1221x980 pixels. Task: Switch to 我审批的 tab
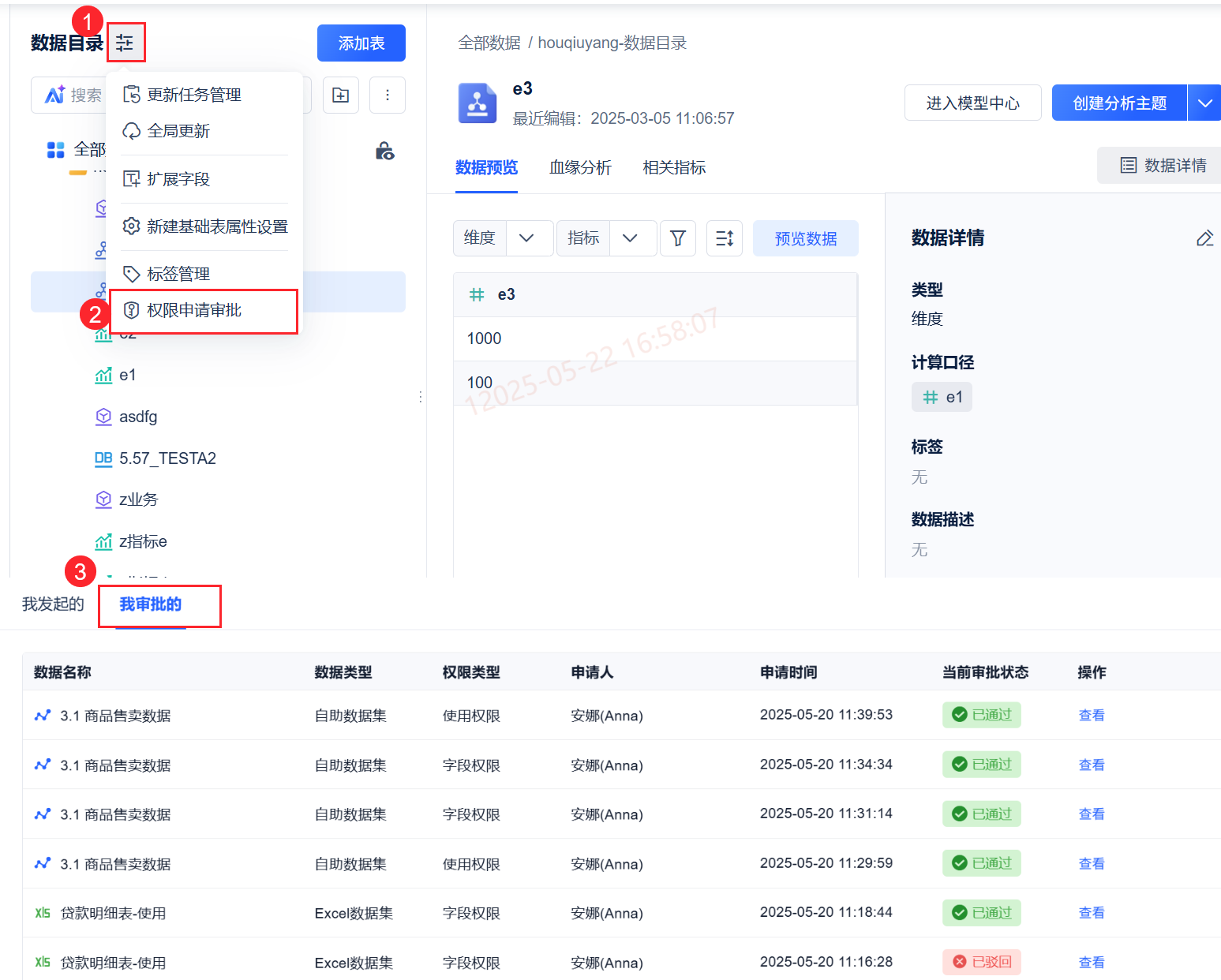[x=151, y=604]
